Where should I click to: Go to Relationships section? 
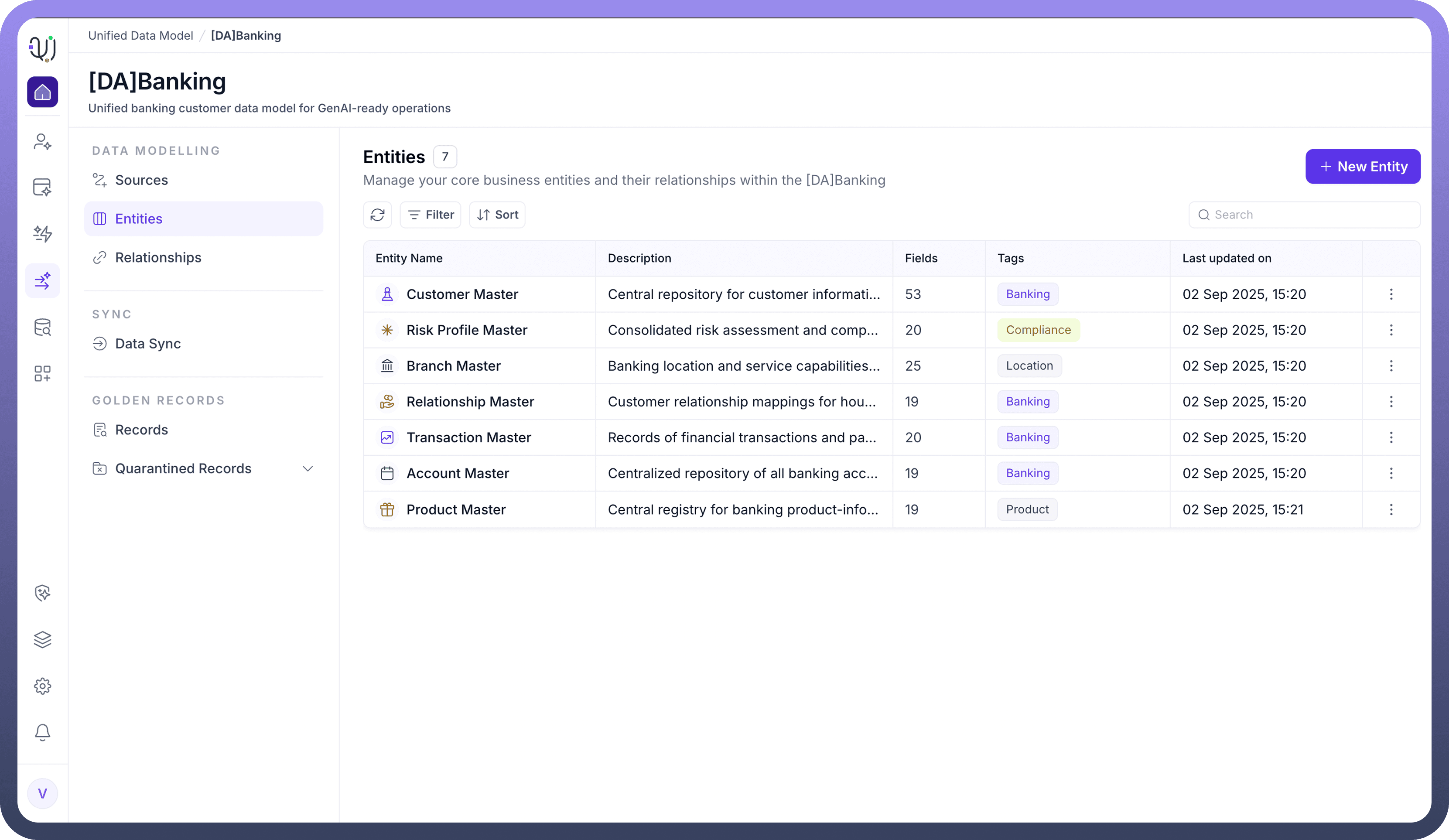click(x=158, y=258)
